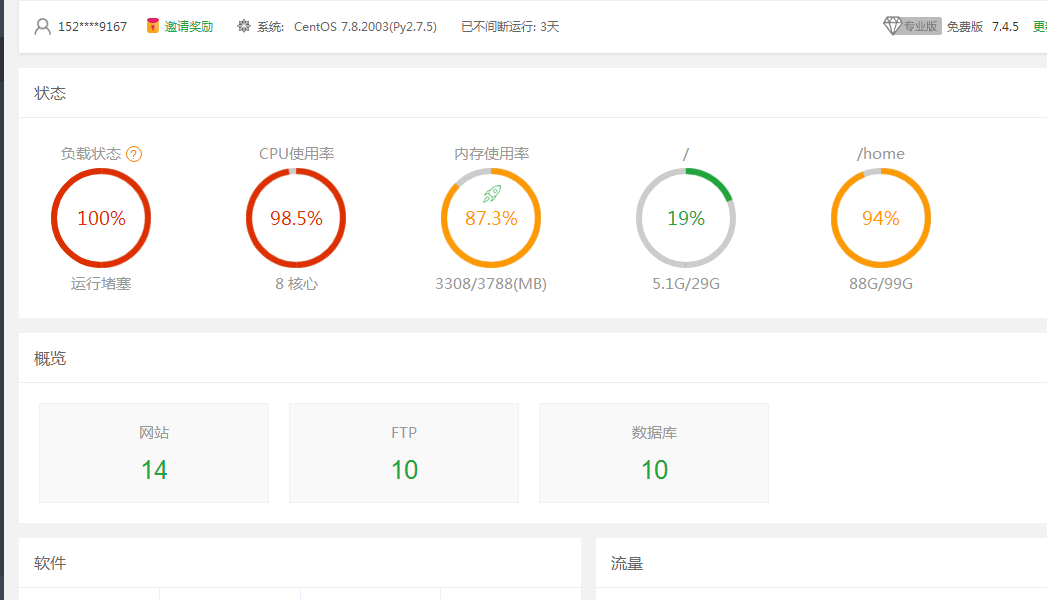The image size is (1047, 600).
Task: Click the 免费版 version label
Action: [x=965, y=27]
